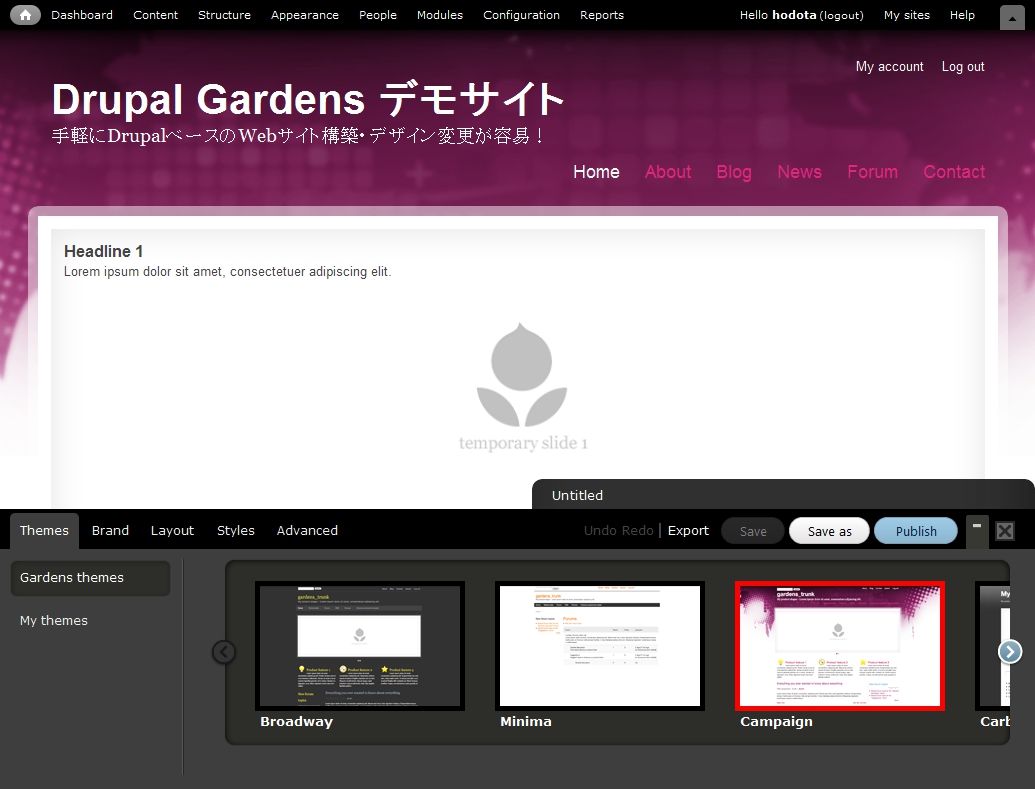Click the temporary slide 1 image
This screenshot has height=789, width=1035.
(x=522, y=387)
